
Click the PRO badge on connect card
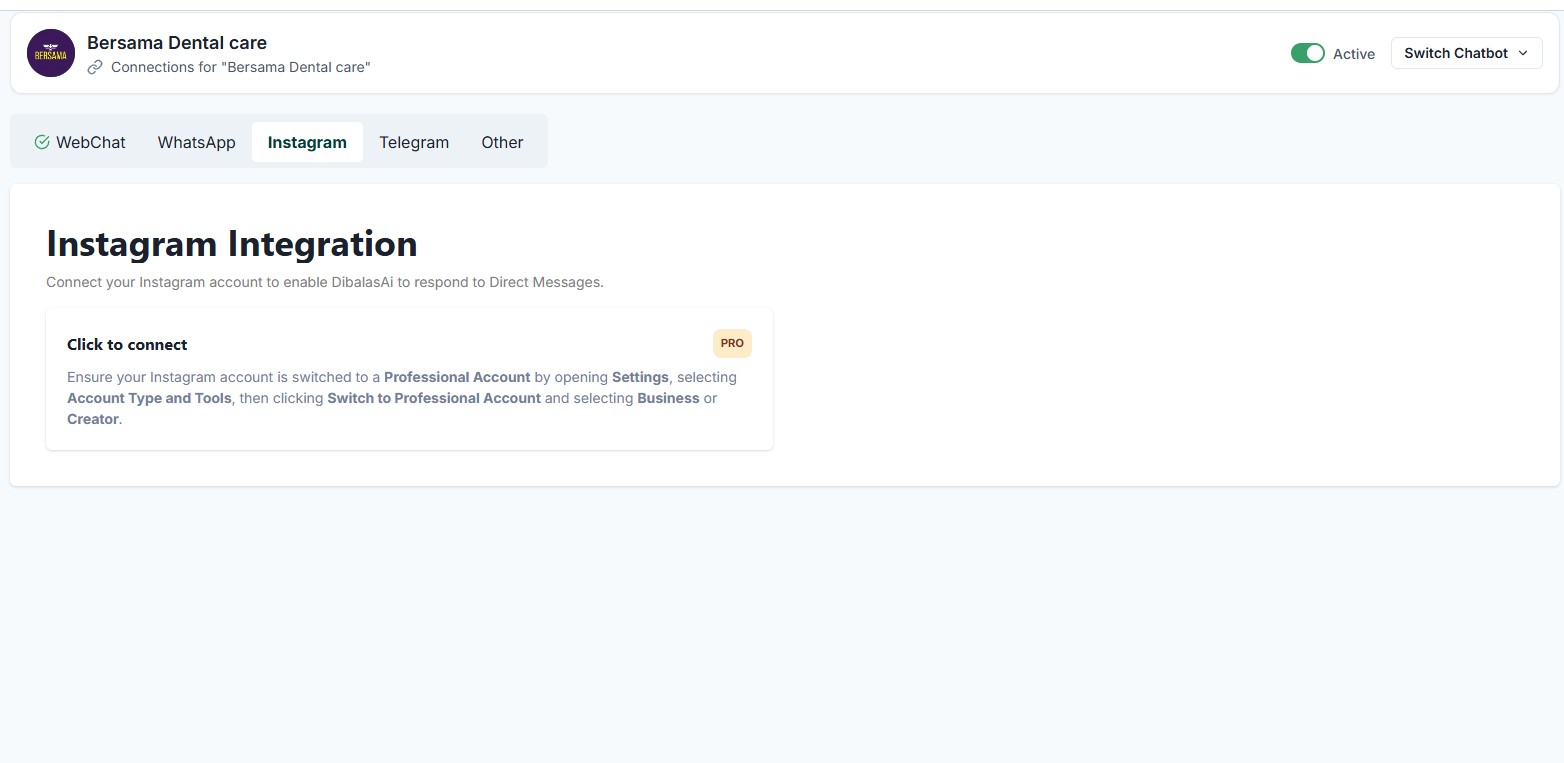pyautogui.click(x=732, y=343)
